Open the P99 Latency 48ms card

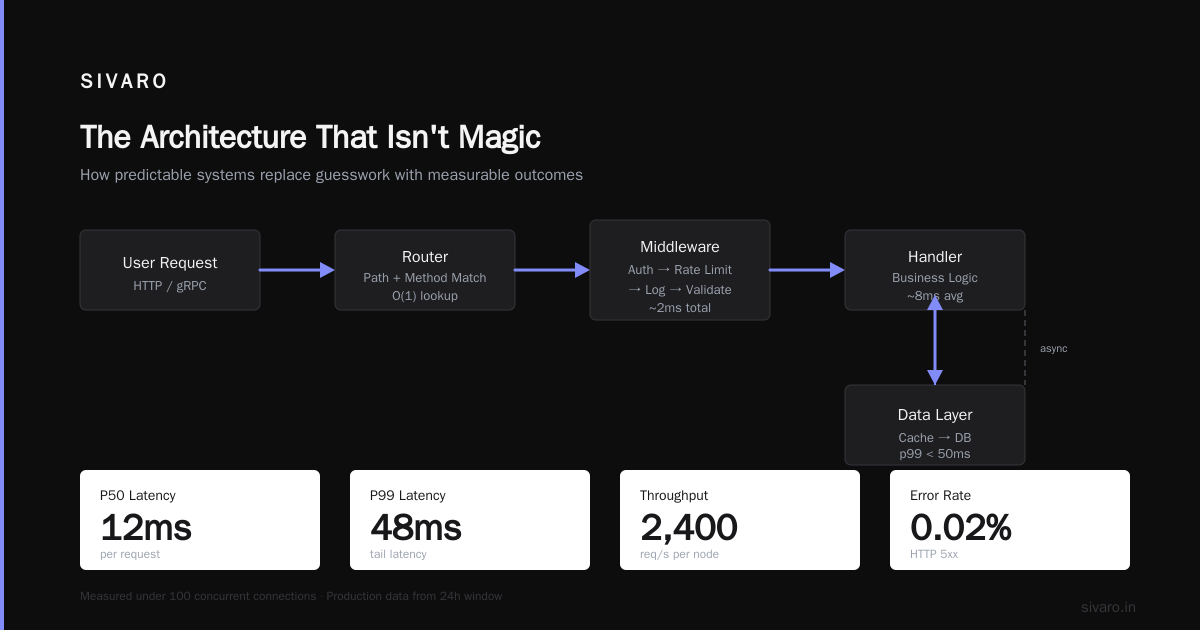click(x=470, y=520)
